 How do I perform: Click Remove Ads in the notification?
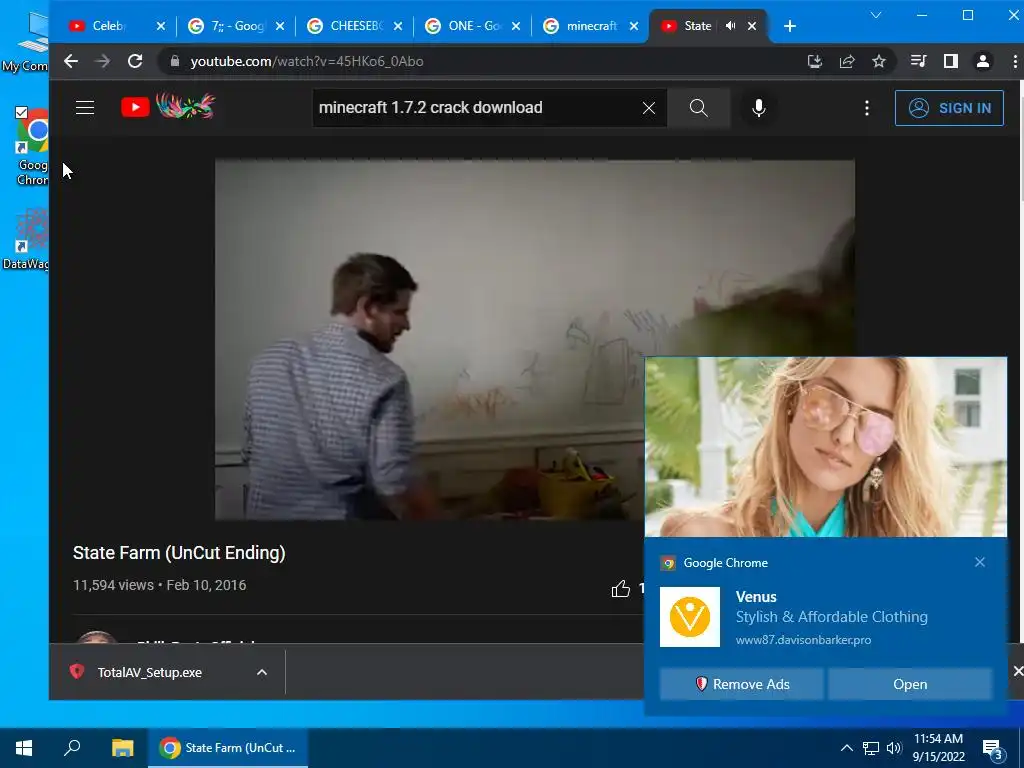(742, 684)
